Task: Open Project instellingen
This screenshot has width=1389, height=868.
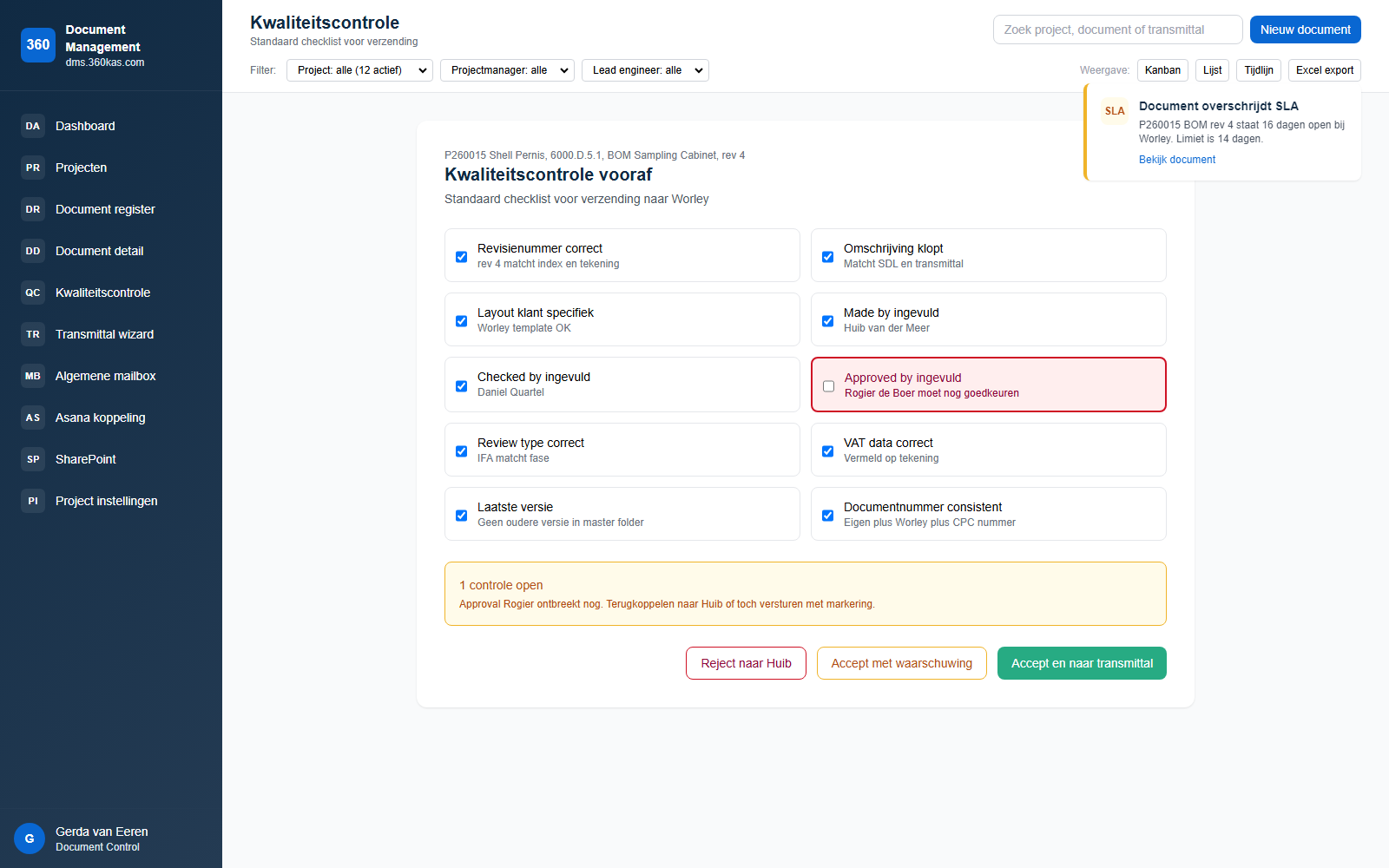Action: pyautogui.click(x=111, y=501)
